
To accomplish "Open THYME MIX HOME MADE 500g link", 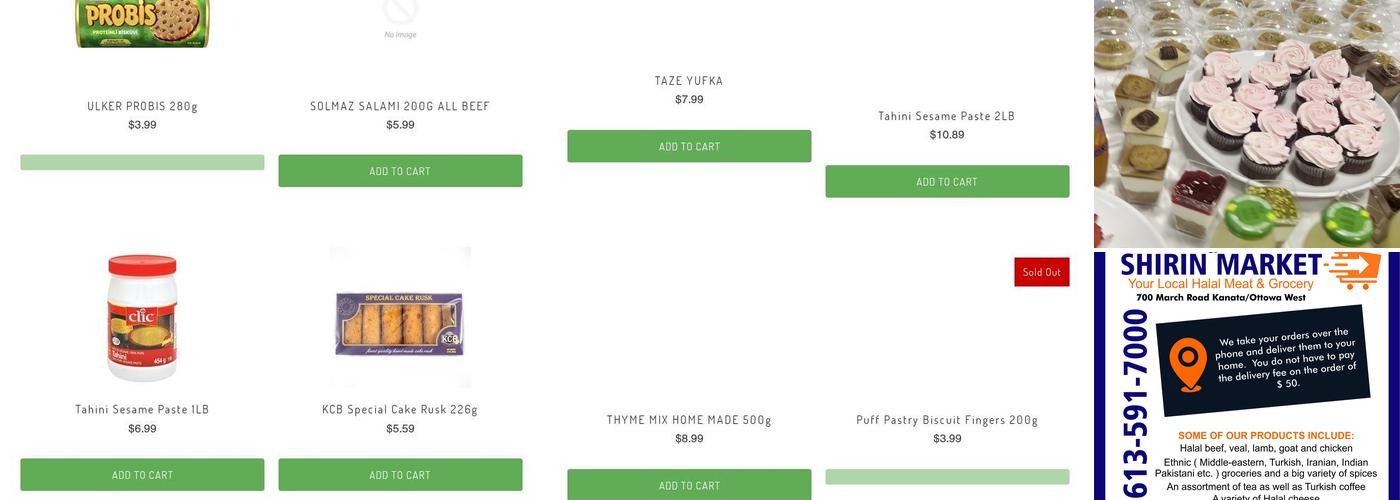I will 689,420.
